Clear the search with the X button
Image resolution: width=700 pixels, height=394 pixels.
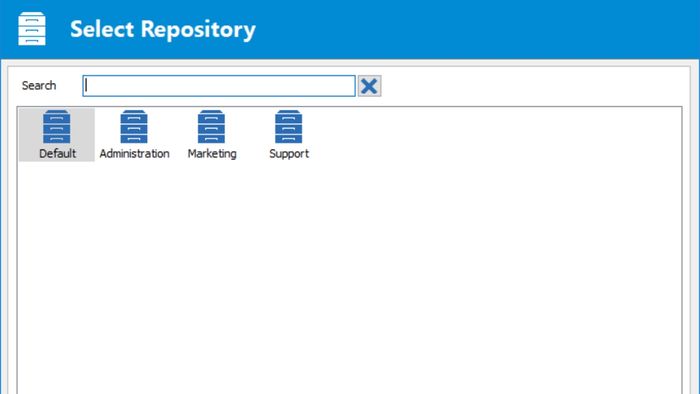369,86
